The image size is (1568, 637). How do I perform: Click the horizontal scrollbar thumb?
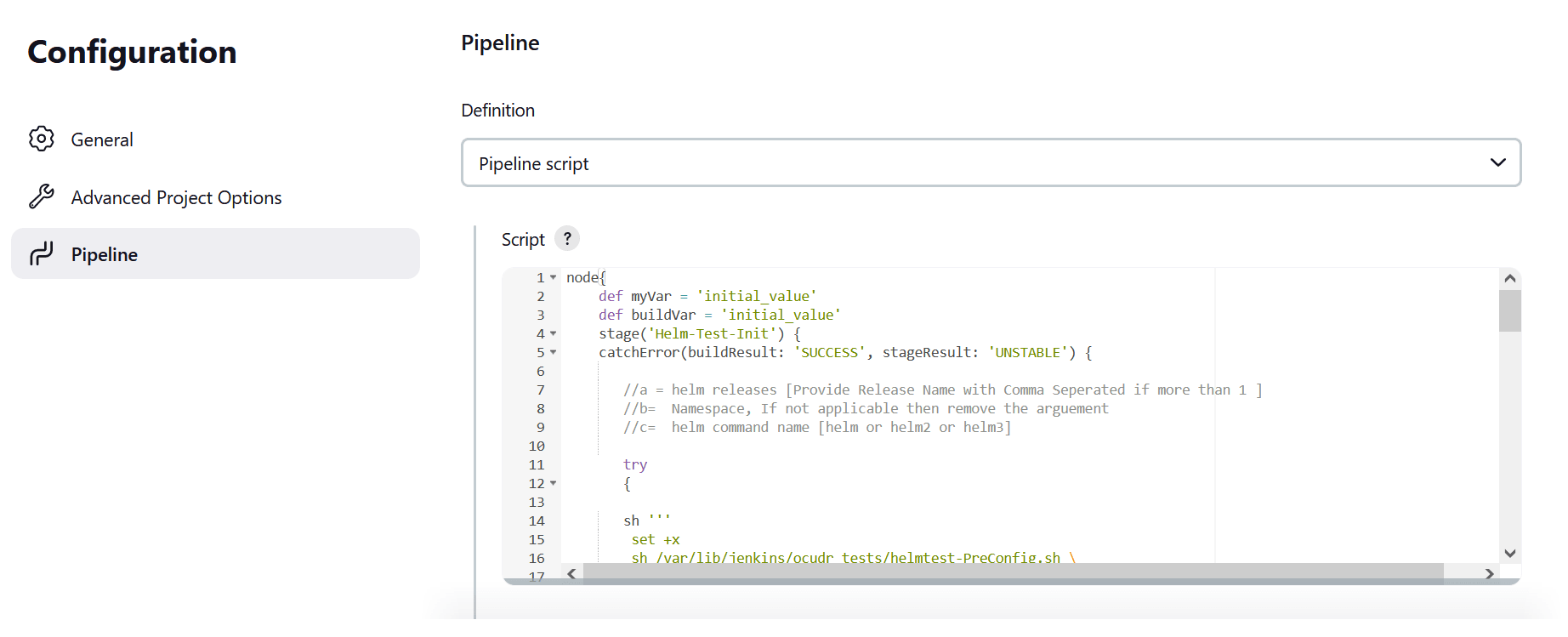point(1013,573)
